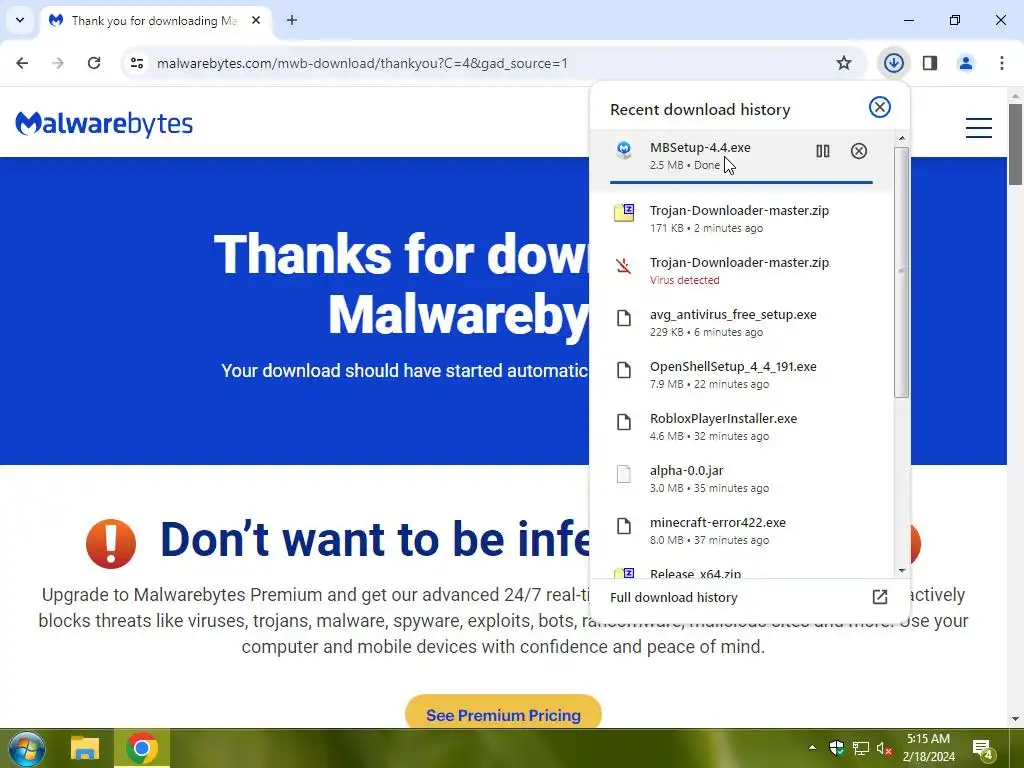
Task: Click the page vertical scrollbar thumb
Action: click(x=1015, y=144)
